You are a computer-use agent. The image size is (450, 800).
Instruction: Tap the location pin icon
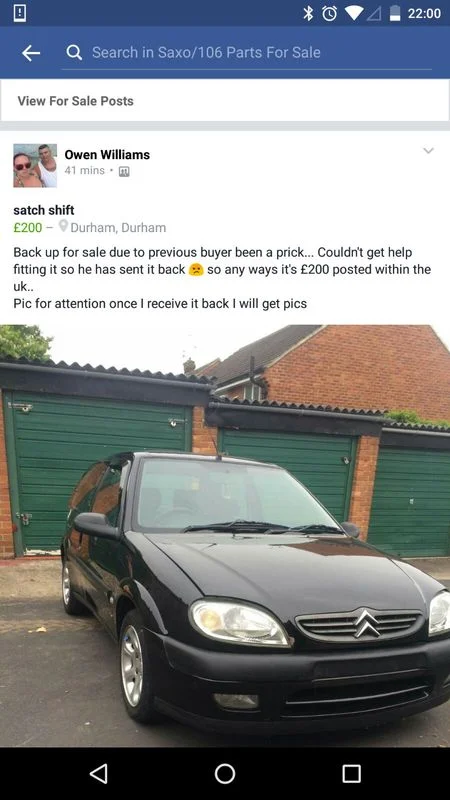point(63,226)
